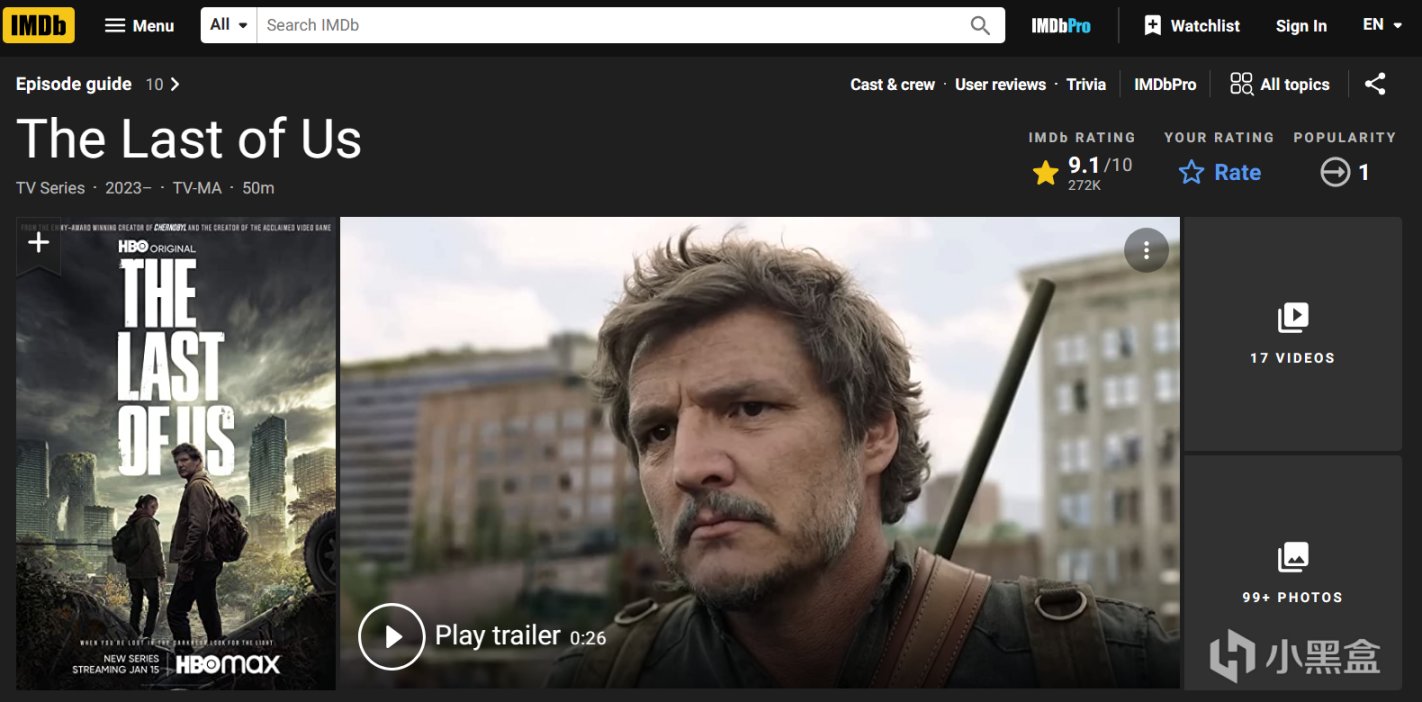Image resolution: width=1422 pixels, height=702 pixels.
Task: Open the 99+ Photos tile
Action: [1292, 572]
